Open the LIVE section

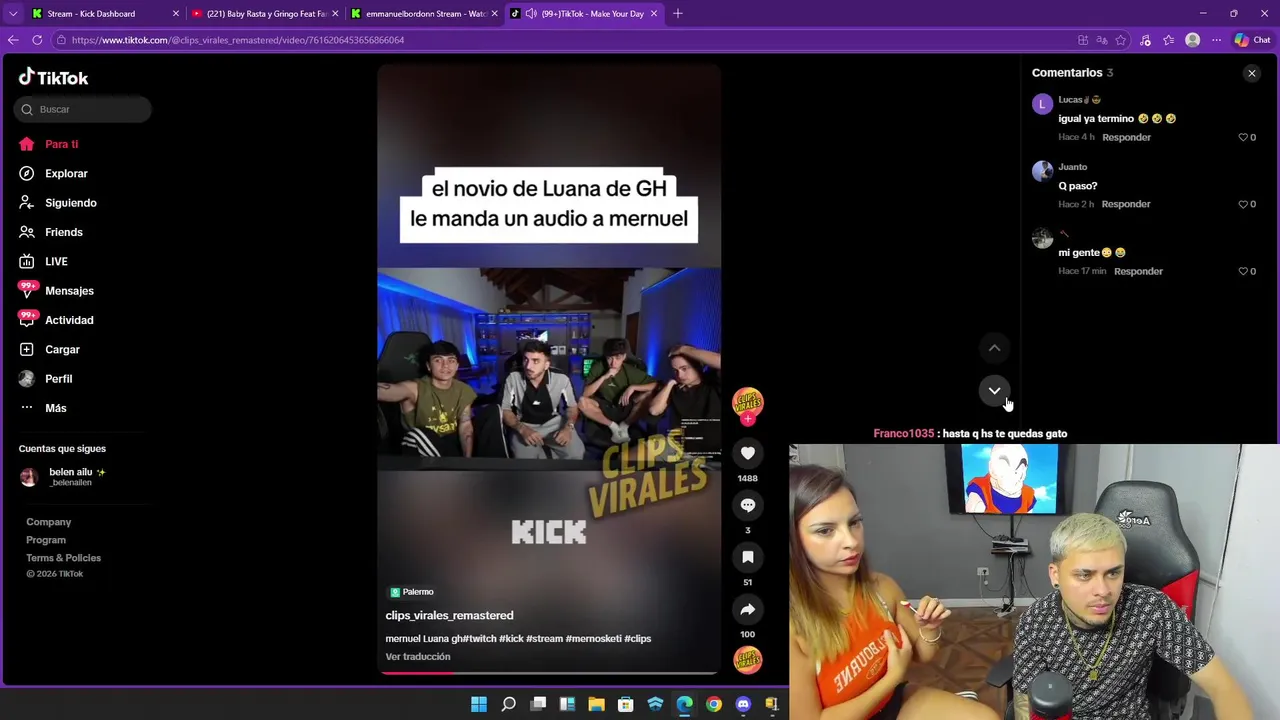click(56, 262)
